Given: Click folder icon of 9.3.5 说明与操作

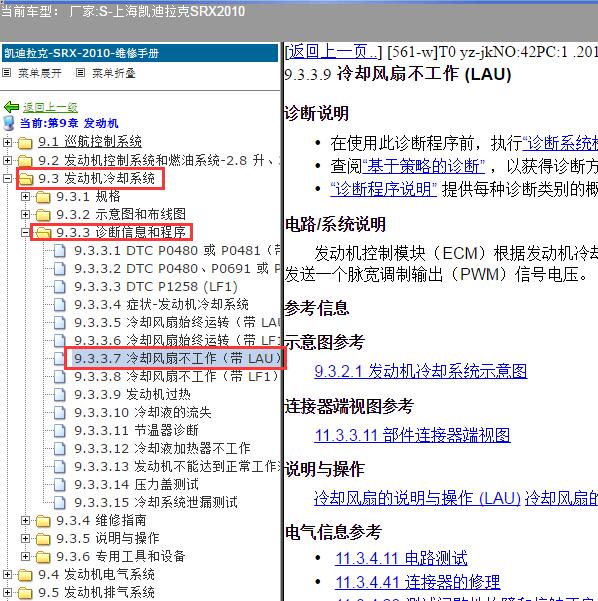Looking at the screenshot, I should [43, 539].
